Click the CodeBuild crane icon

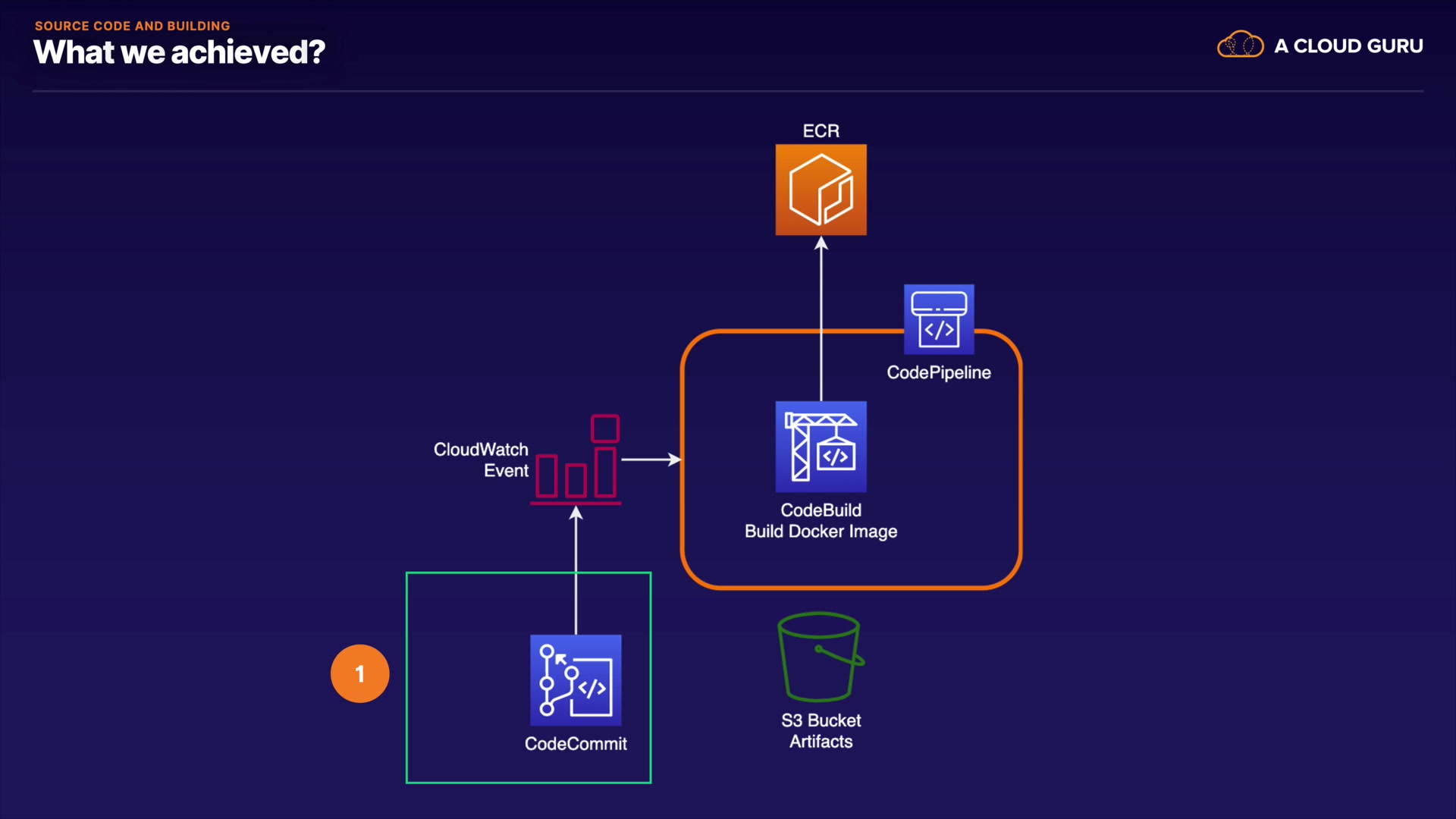coord(821,447)
